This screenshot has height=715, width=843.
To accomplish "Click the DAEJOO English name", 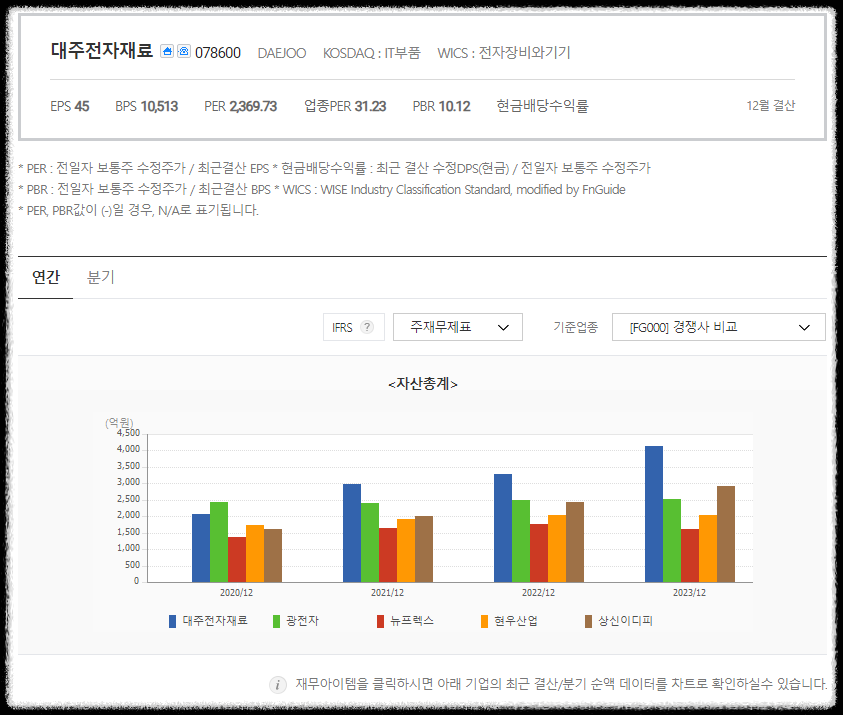I will (282, 53).
